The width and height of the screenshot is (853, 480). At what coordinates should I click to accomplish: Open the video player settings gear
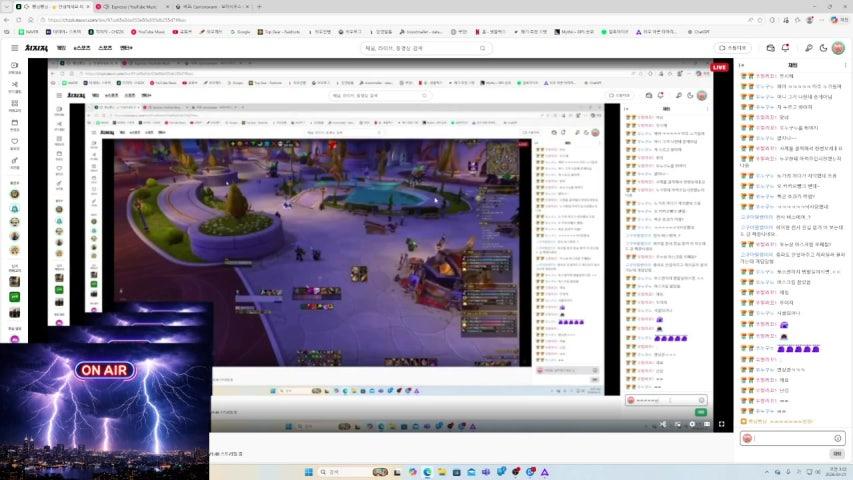point(692,424)
